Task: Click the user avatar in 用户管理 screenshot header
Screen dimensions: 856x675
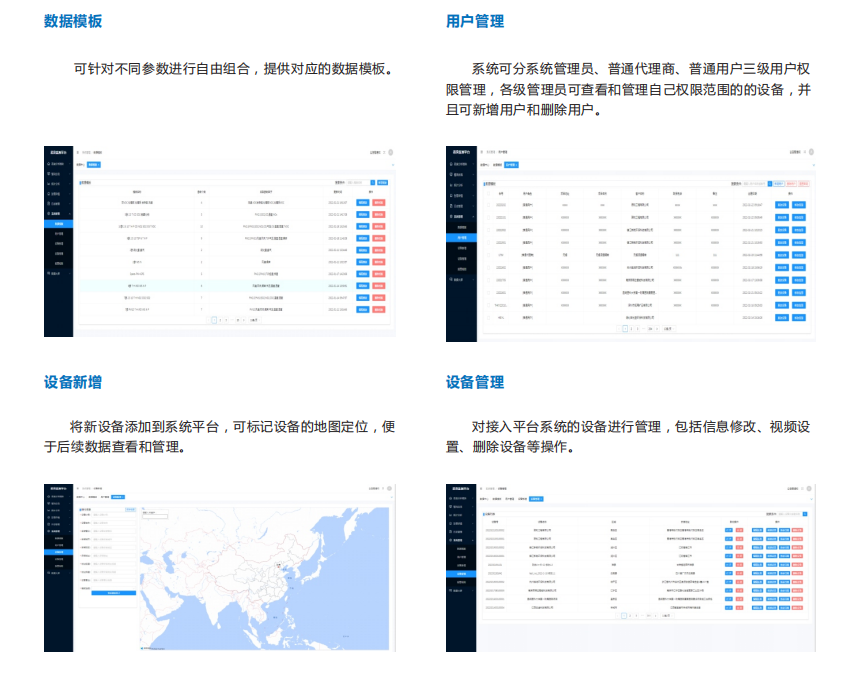Action: click(x=811, y=152)
